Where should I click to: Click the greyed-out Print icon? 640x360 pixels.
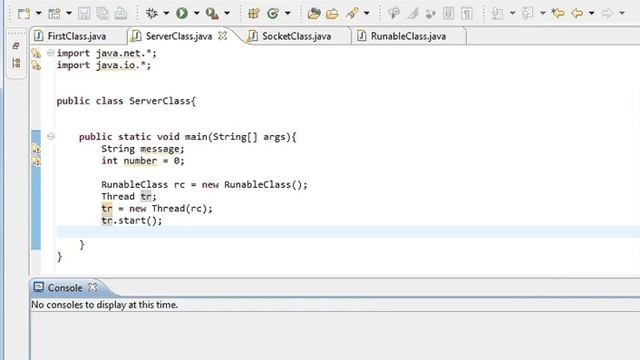pos(121,13)
